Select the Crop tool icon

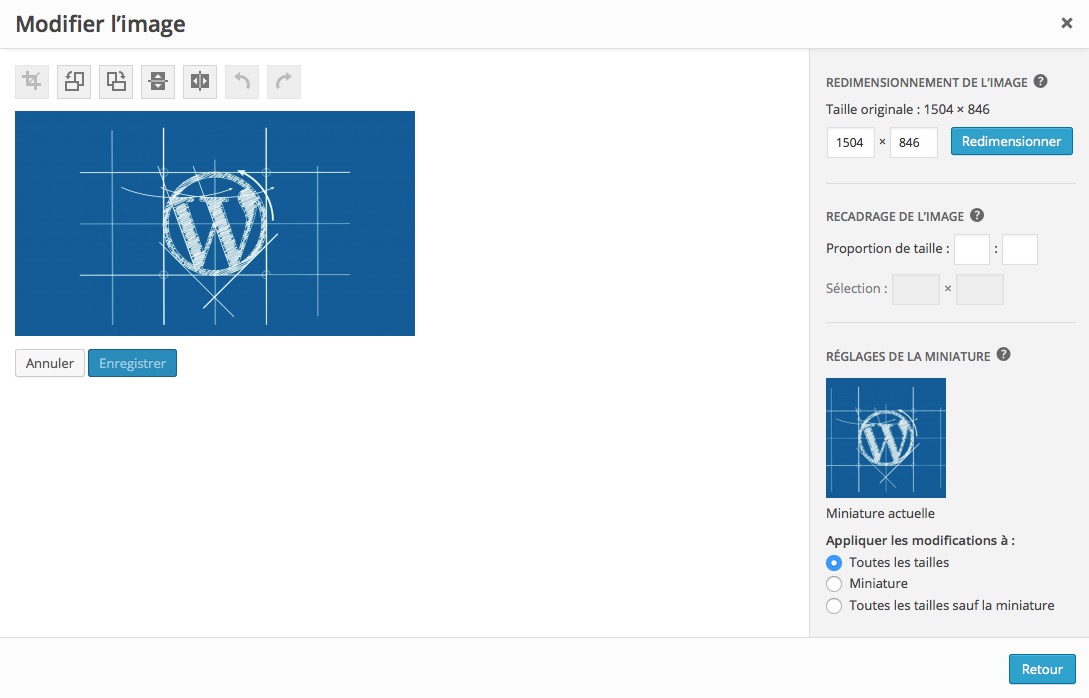[x=32, y=82]
